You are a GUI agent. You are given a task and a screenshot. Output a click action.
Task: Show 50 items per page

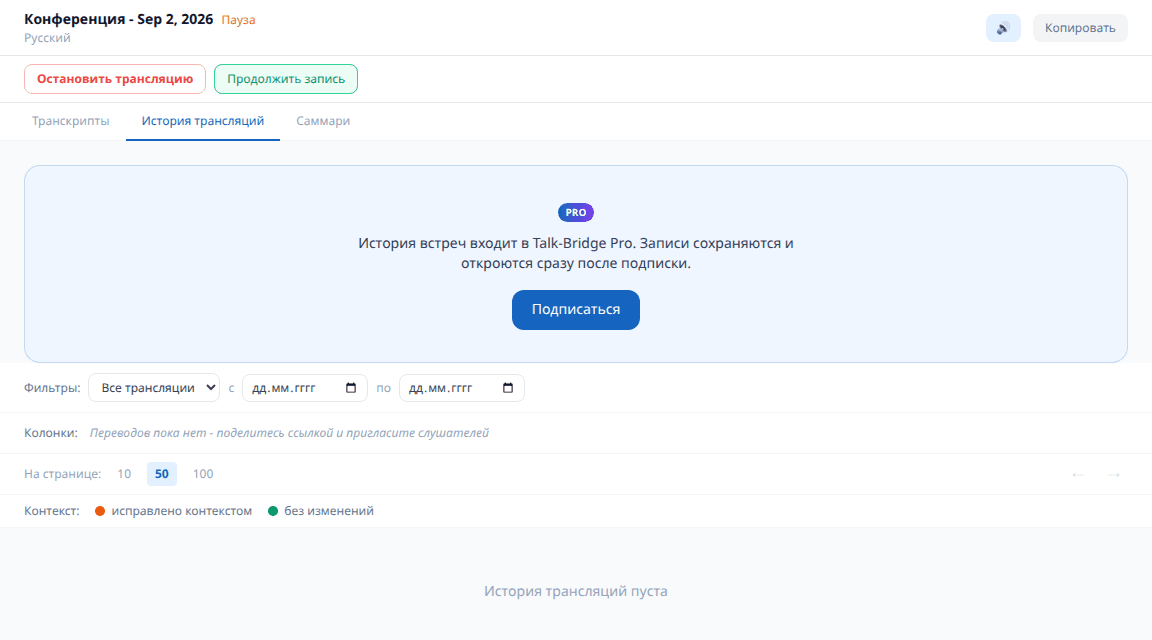[x=162, y=474]
